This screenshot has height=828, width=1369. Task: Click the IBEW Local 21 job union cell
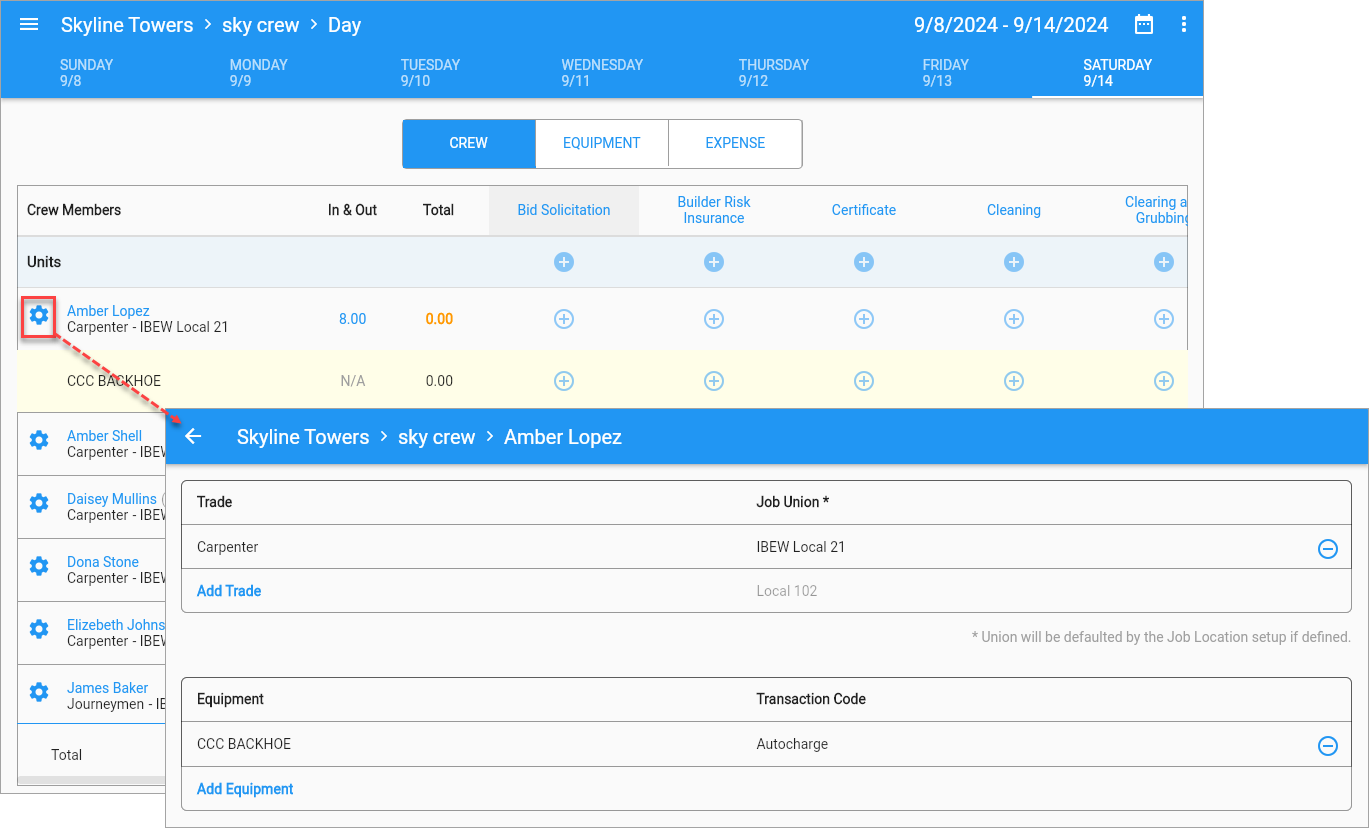[801, 547]
